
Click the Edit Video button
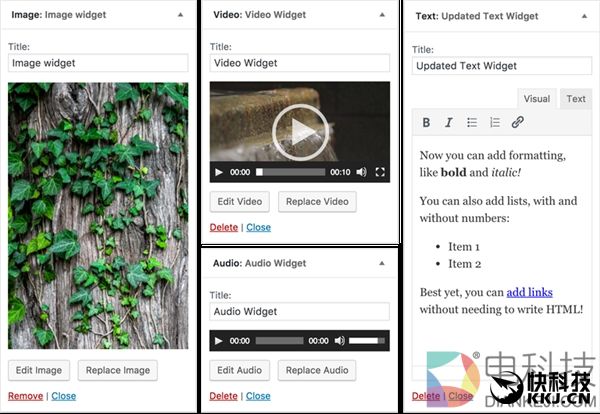point(239,202)
